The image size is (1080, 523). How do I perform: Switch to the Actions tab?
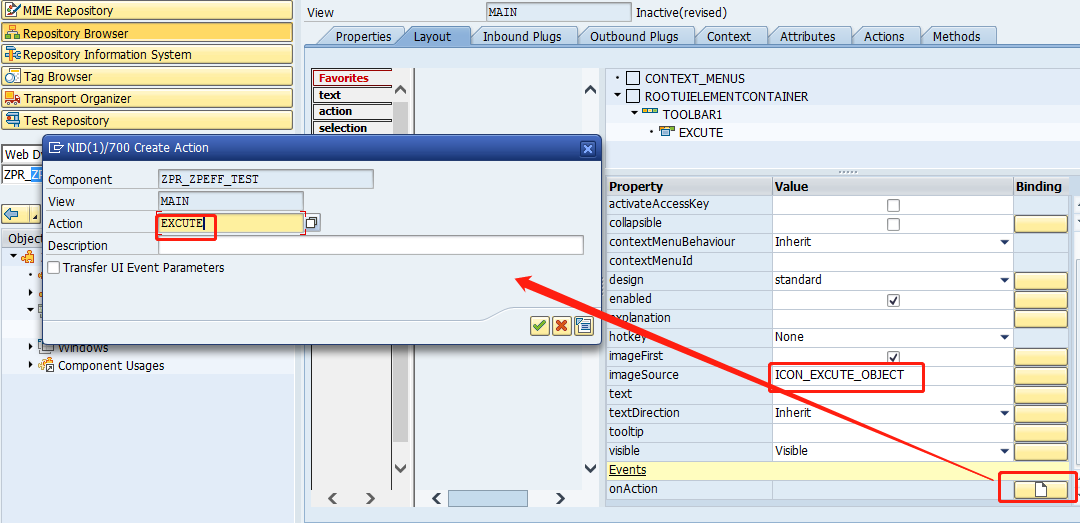[884, 37]
